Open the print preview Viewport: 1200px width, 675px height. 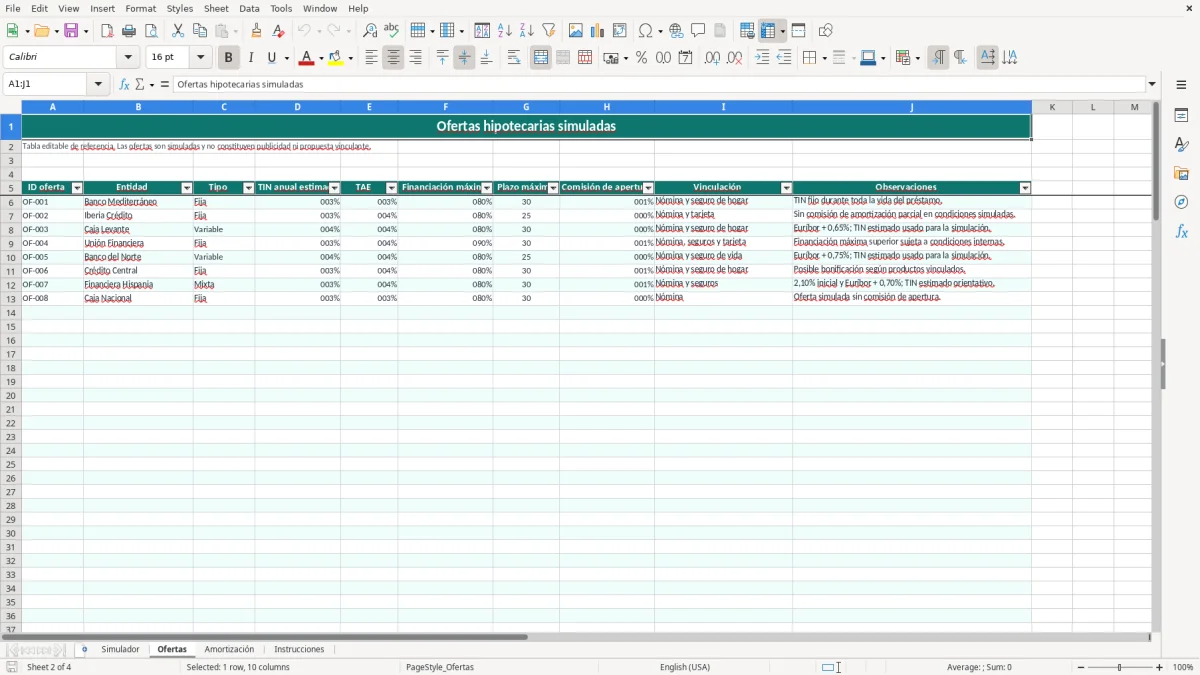coord(151,31)
